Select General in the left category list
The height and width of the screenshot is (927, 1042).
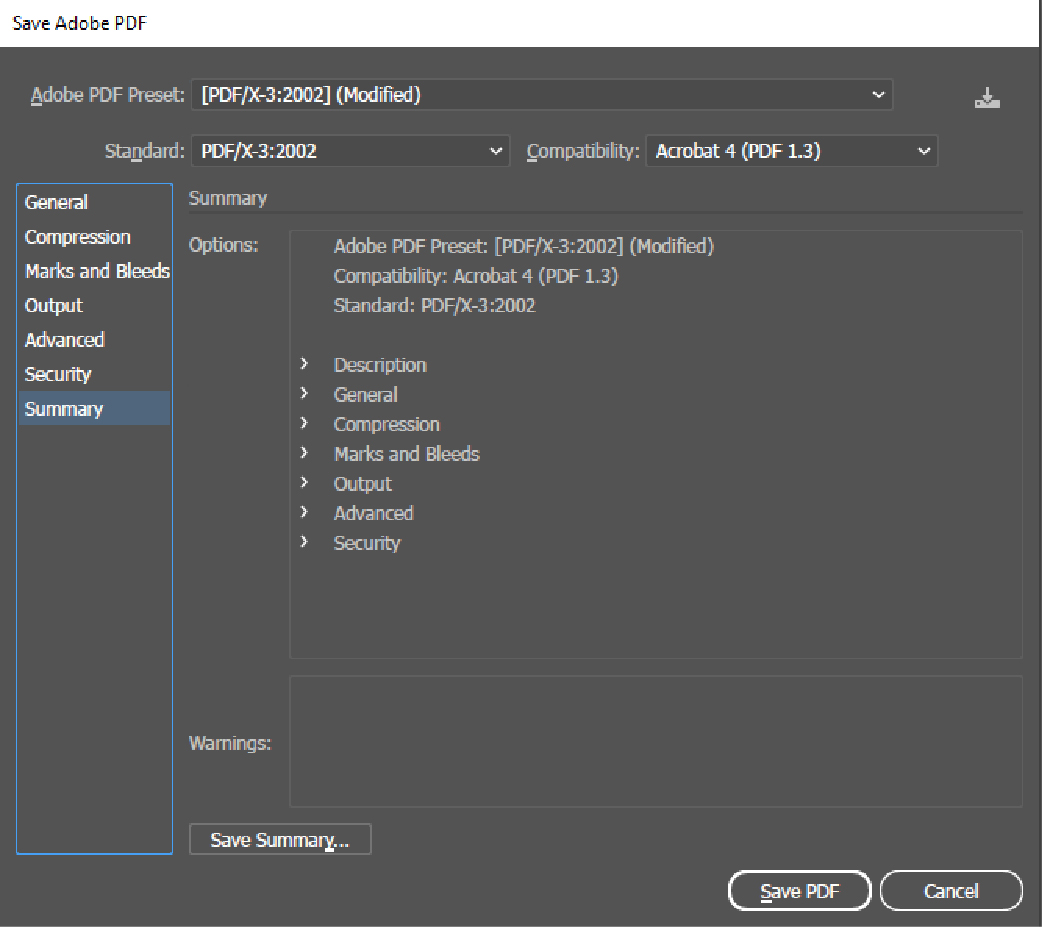click(56, 202)
